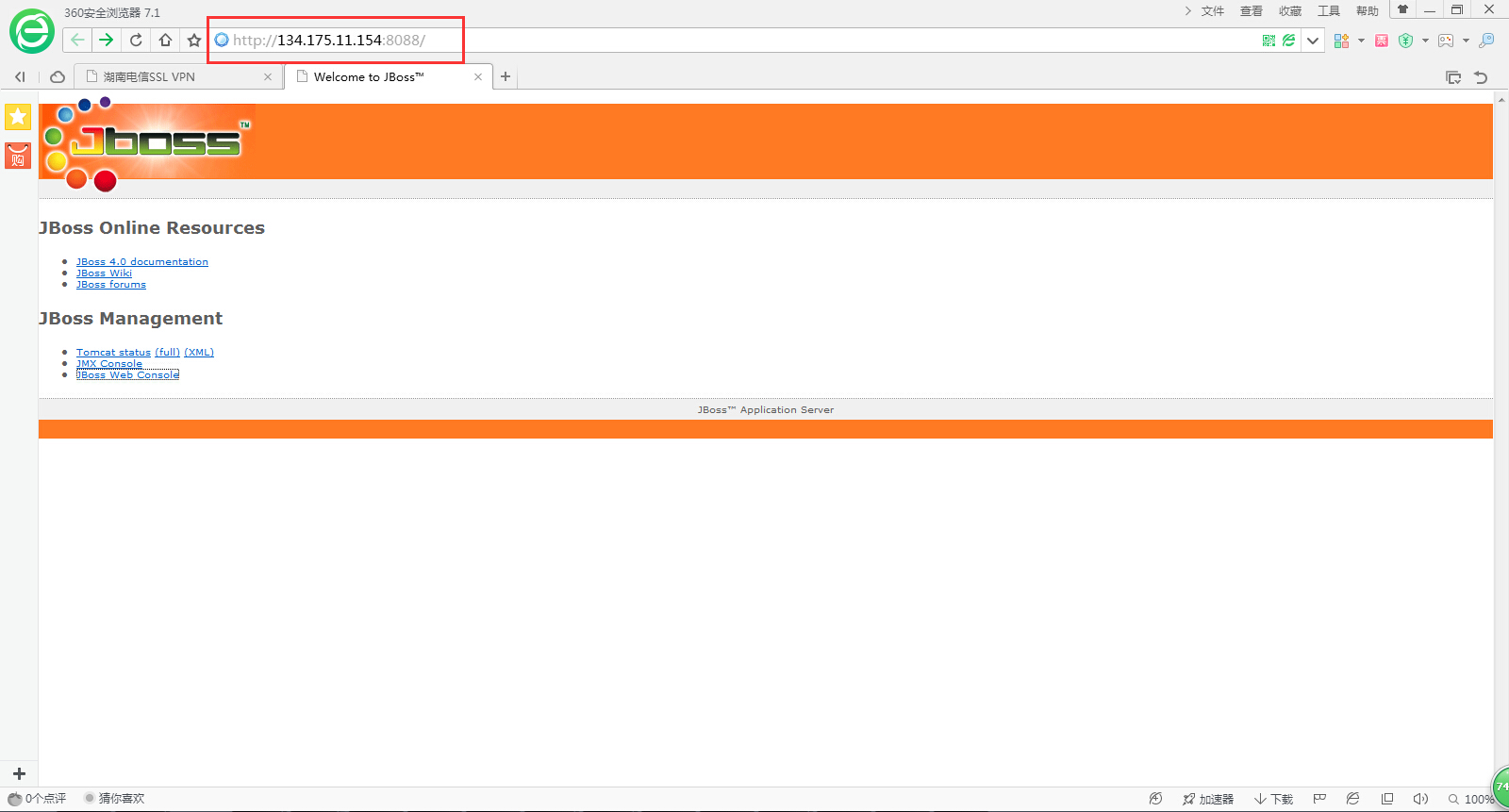The width and height of the screenshot is (1509, 812).
Task: Click the green 74 speed ball
Action: (1501, 787)
